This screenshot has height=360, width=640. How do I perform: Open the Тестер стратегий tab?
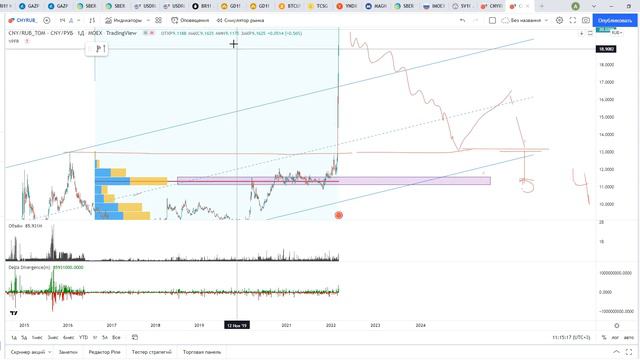151,352
